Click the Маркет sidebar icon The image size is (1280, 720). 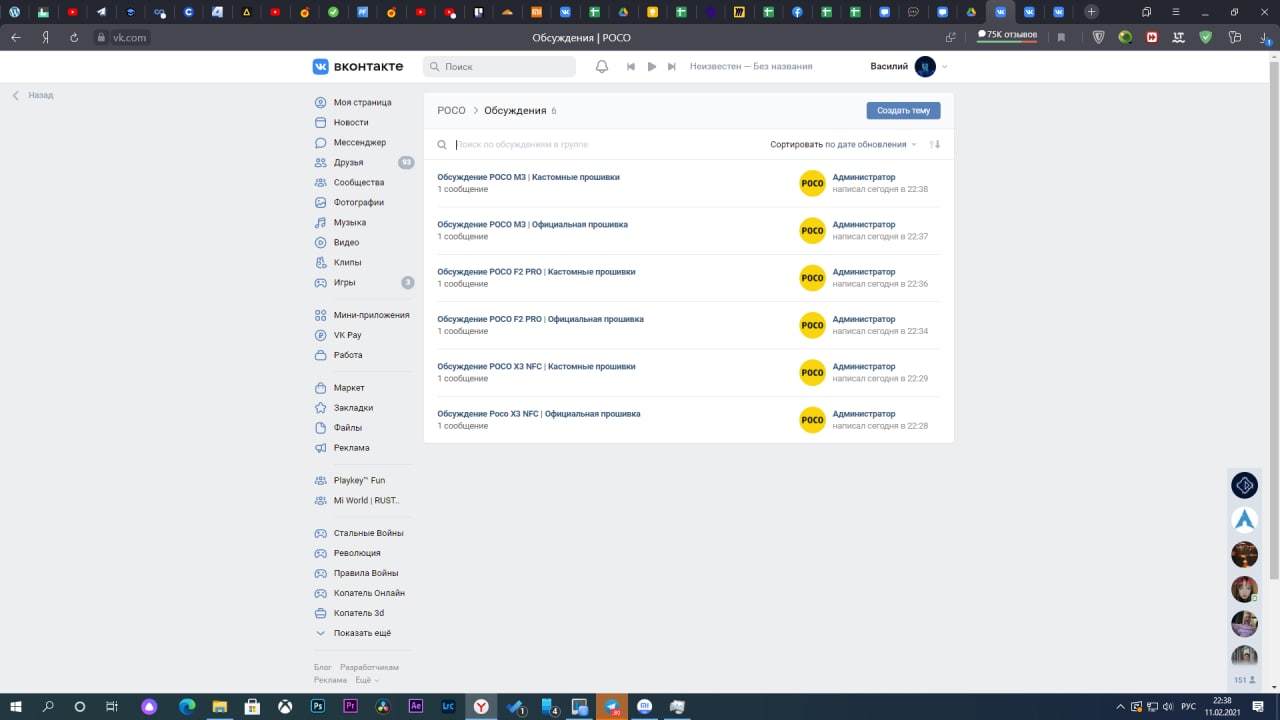(x=321, y=387)
